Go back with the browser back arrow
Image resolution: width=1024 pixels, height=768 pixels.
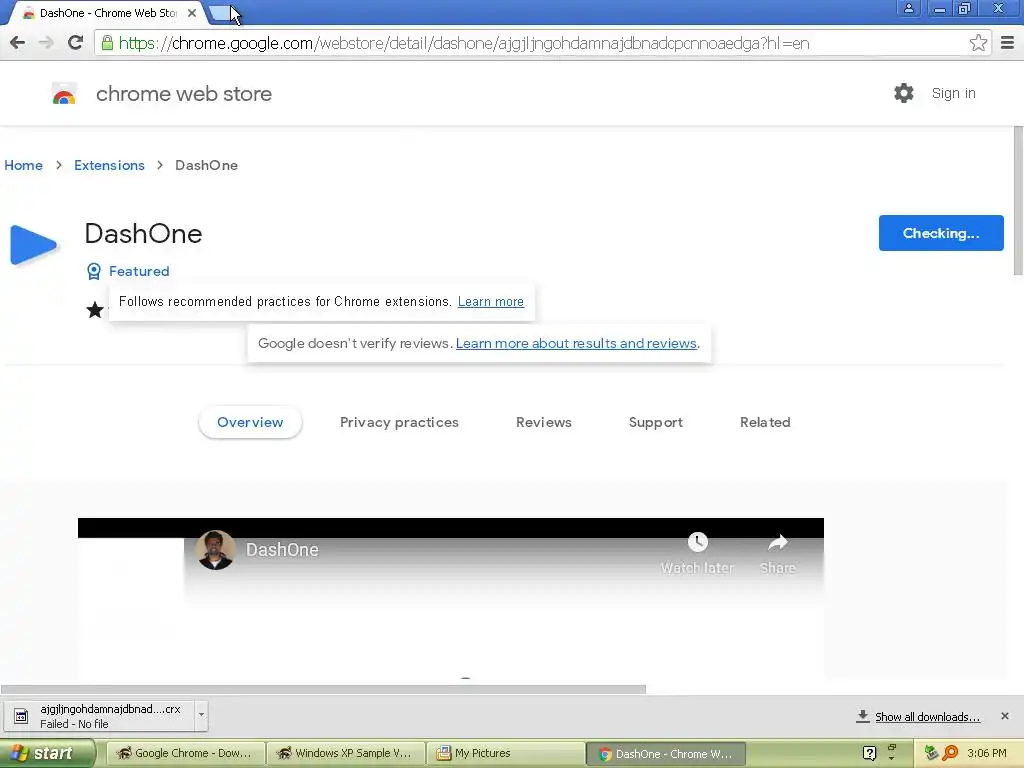18,43
